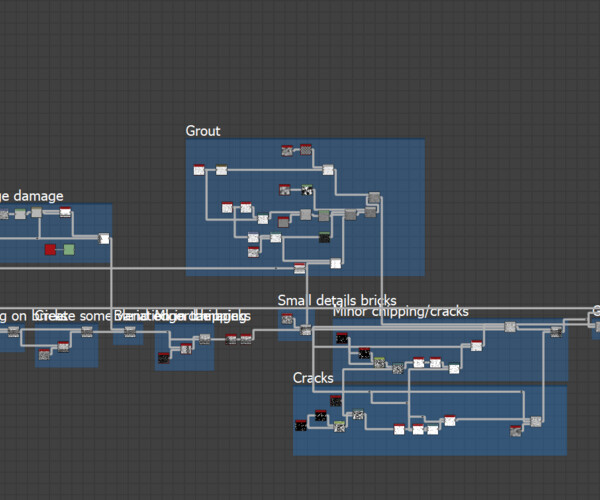
Task: Click the "Grout" frame title
Action: click(x=203, y=131)
